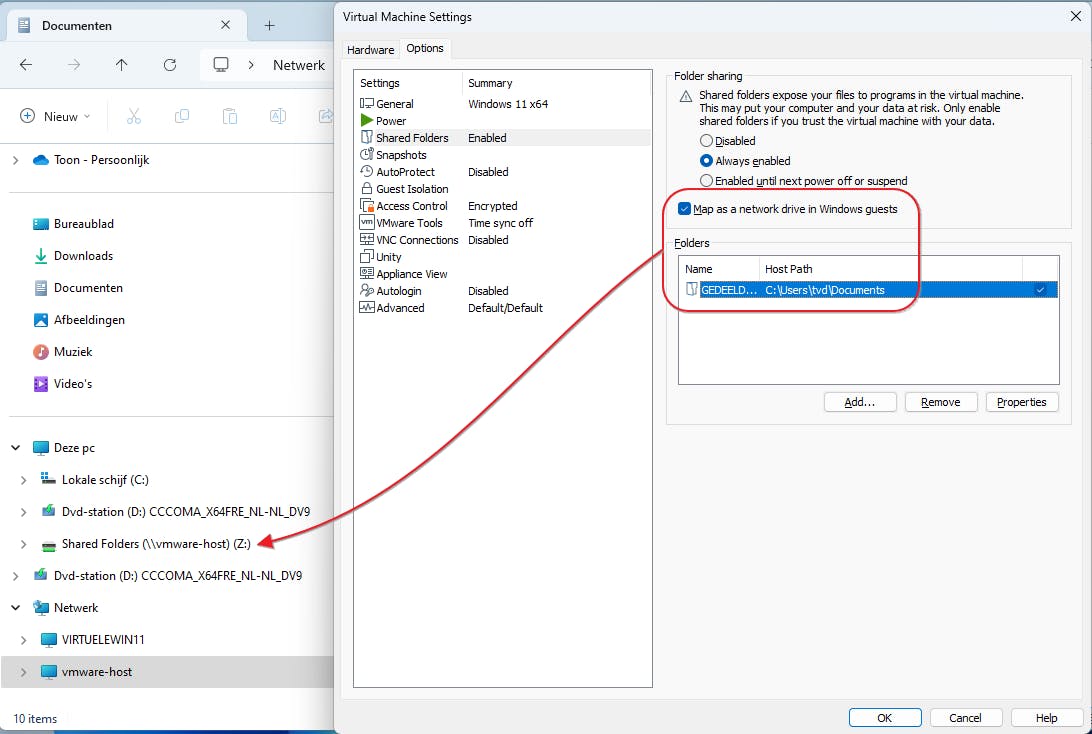Close the Documenten Explorer tab
The width and height of the screenshot is (1092, 734).
pyautogui.click(x=226, y=25)
